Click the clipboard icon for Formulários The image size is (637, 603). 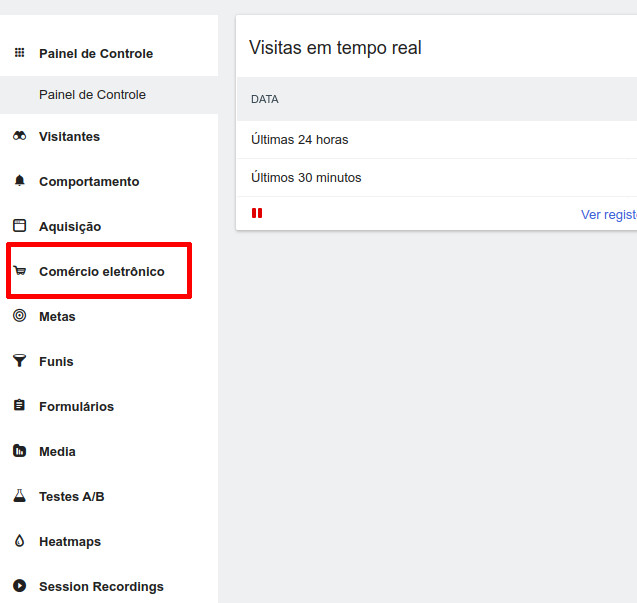point(19,406)
